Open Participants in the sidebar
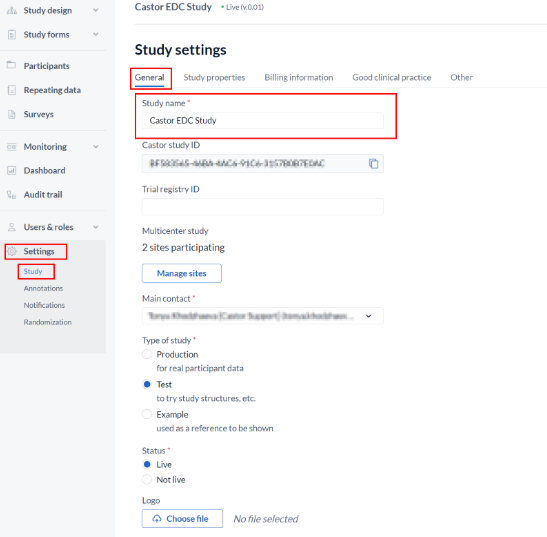The height and width of the screenshot is (537, 547). click(46, 66)
